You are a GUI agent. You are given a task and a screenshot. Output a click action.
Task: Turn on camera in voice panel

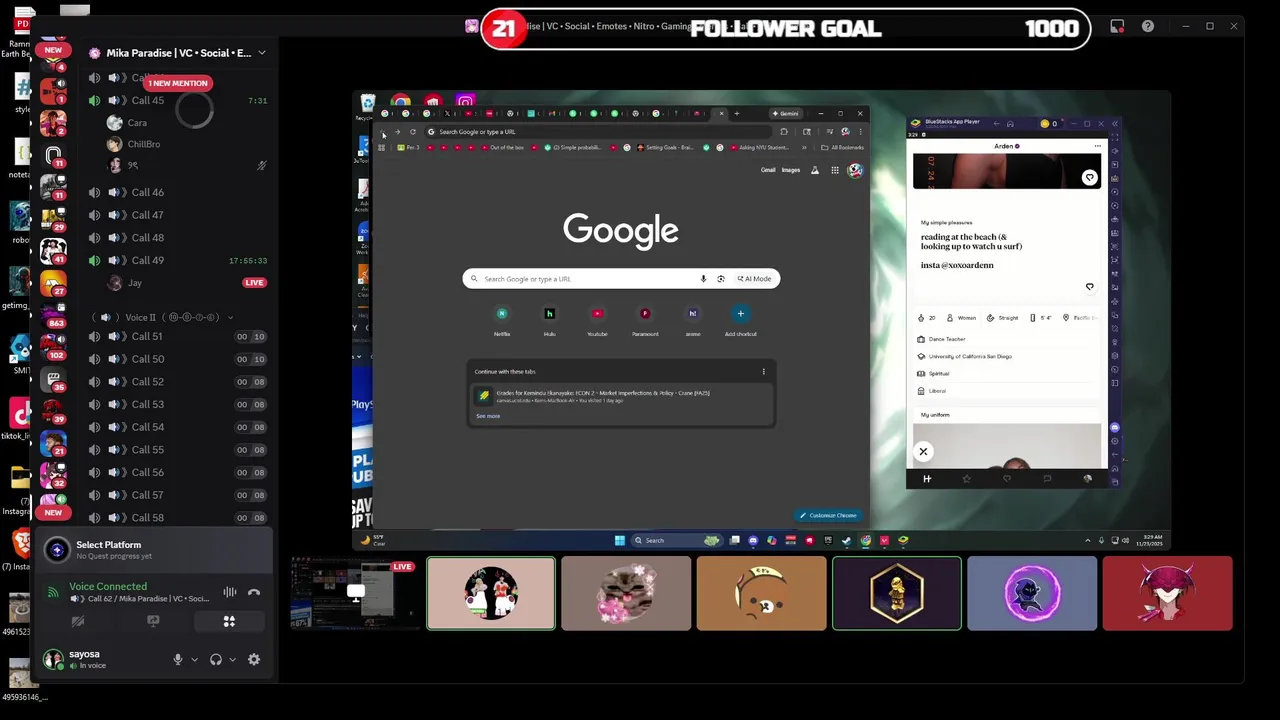[x=78, y=621]
